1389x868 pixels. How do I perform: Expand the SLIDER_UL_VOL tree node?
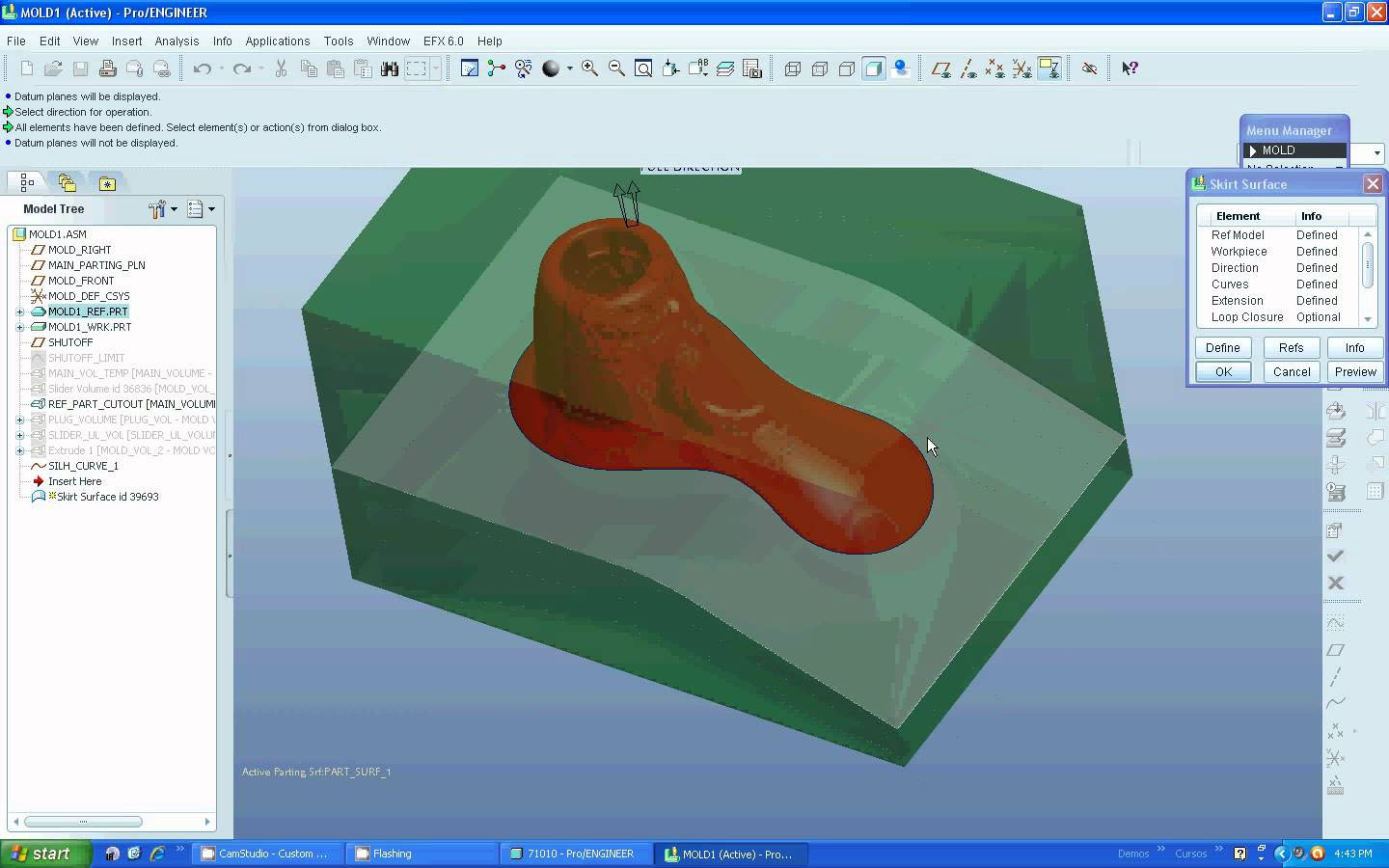pyautogui.click(x=20, y=435)
